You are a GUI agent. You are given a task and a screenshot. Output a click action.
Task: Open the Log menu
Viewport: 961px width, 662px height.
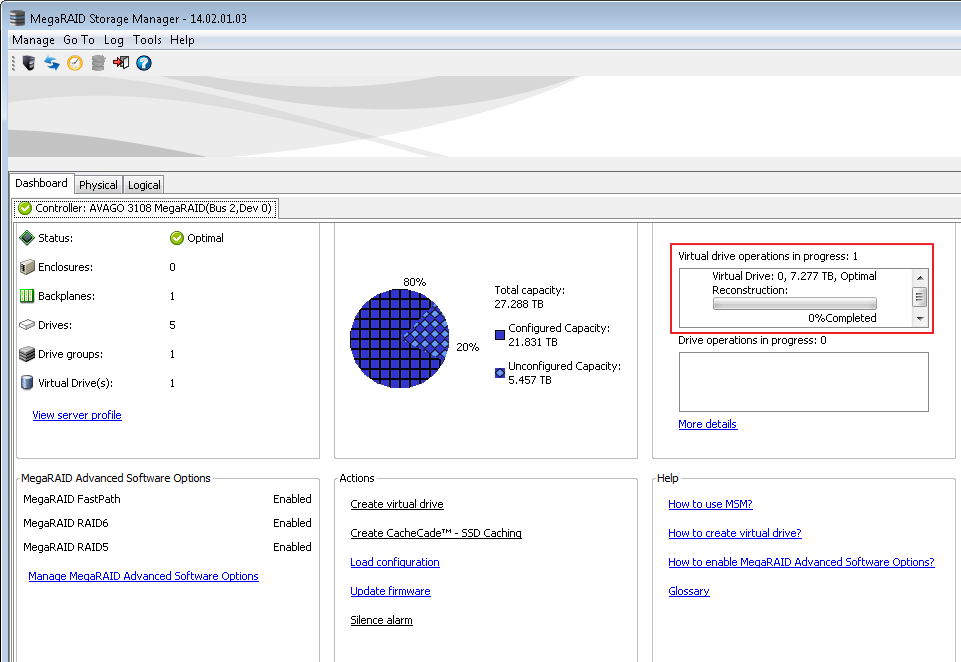pyautogui.click(x=113, y=40)
